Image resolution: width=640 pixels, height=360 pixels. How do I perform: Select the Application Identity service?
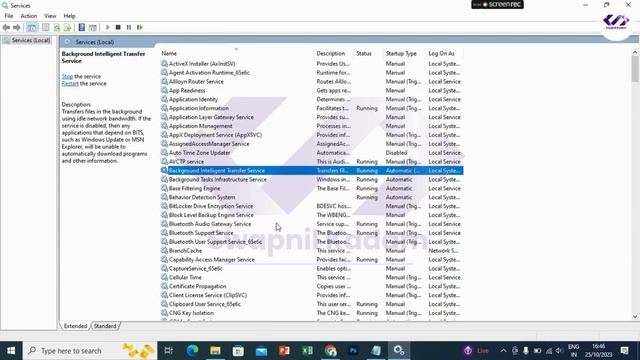coord(311,99)
